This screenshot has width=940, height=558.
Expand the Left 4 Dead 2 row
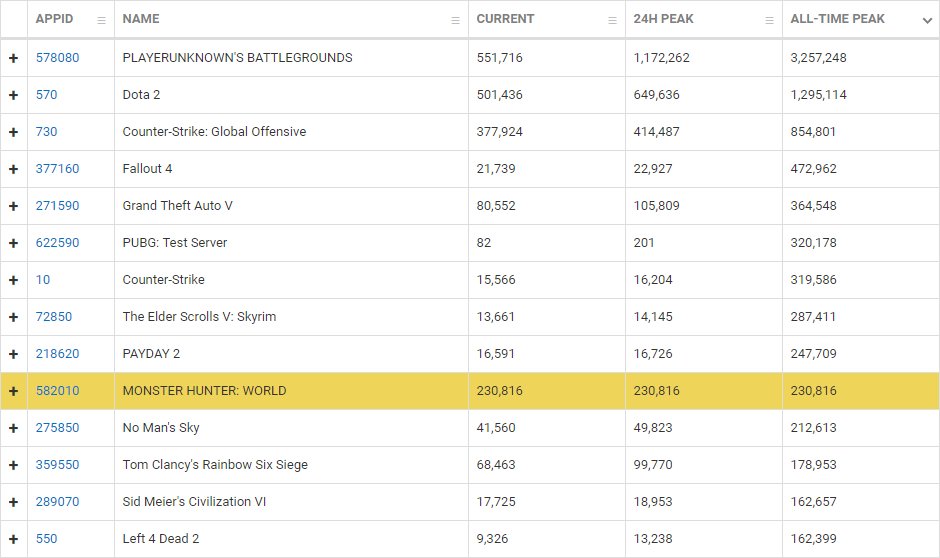13,539
